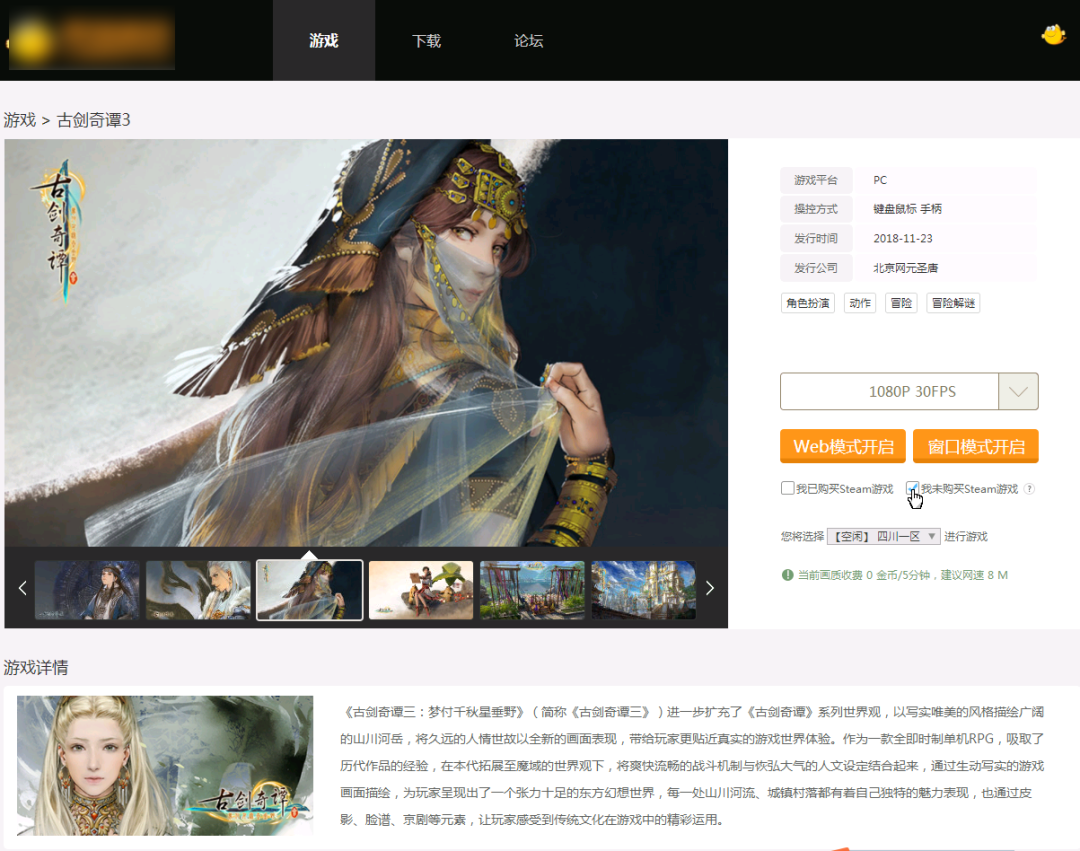Click the green info icon before 当前画质收费
Image resolution: width=1080 pixels, height=851 pixels.
coord(787,575)
